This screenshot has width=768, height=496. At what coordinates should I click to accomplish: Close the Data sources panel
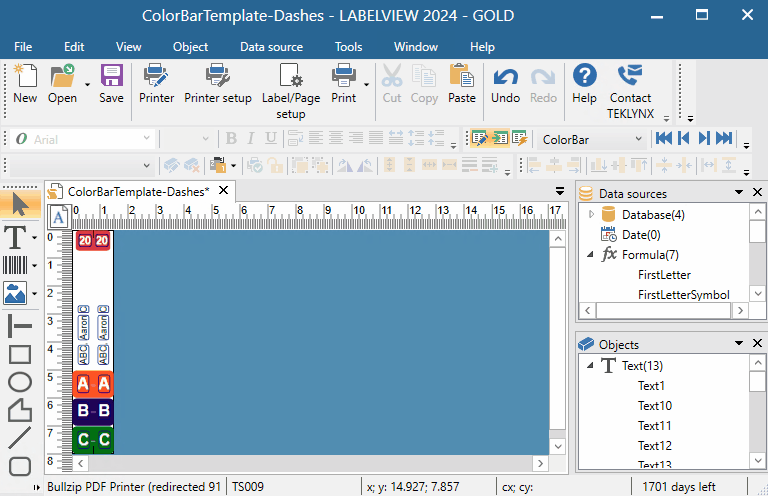(x=757, y=192)
